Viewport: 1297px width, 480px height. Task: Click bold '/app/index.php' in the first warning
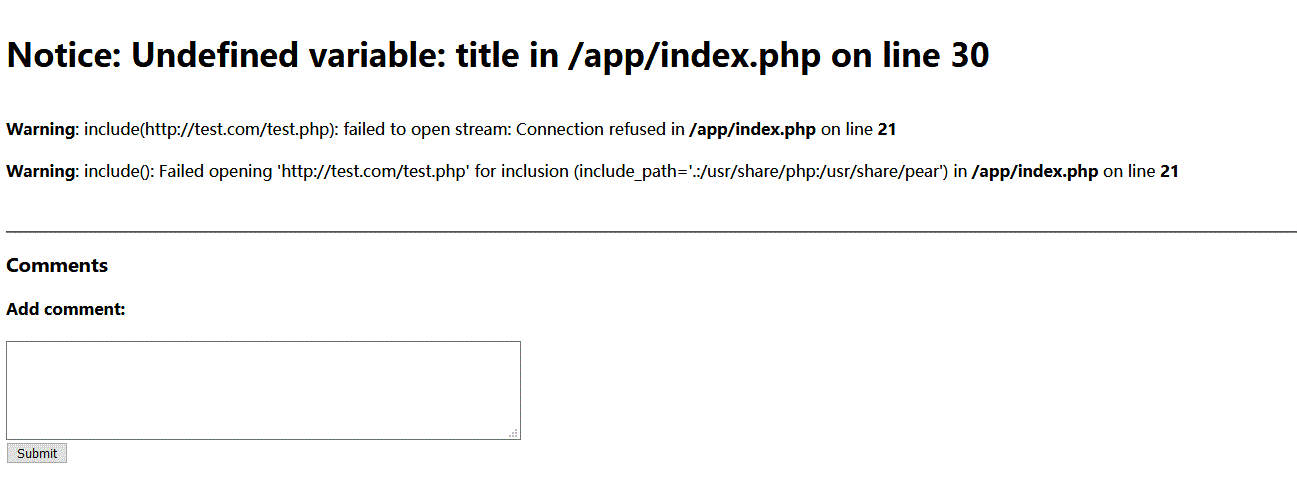(752, 129)
